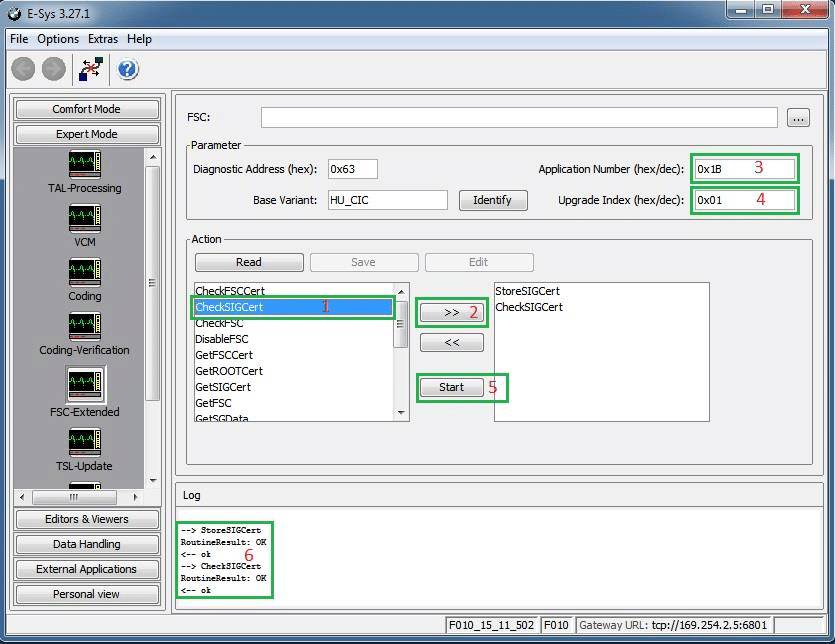Add selected action with >> button

point(451,313)
